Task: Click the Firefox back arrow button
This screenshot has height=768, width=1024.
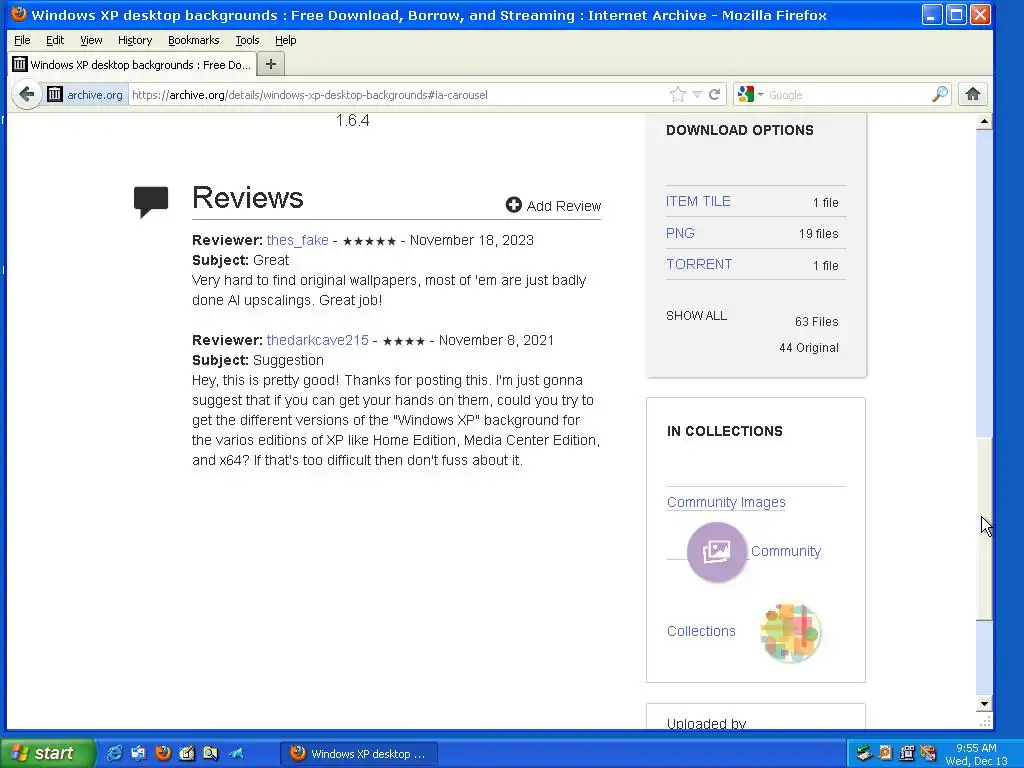Action: click(x=27, y=95)
